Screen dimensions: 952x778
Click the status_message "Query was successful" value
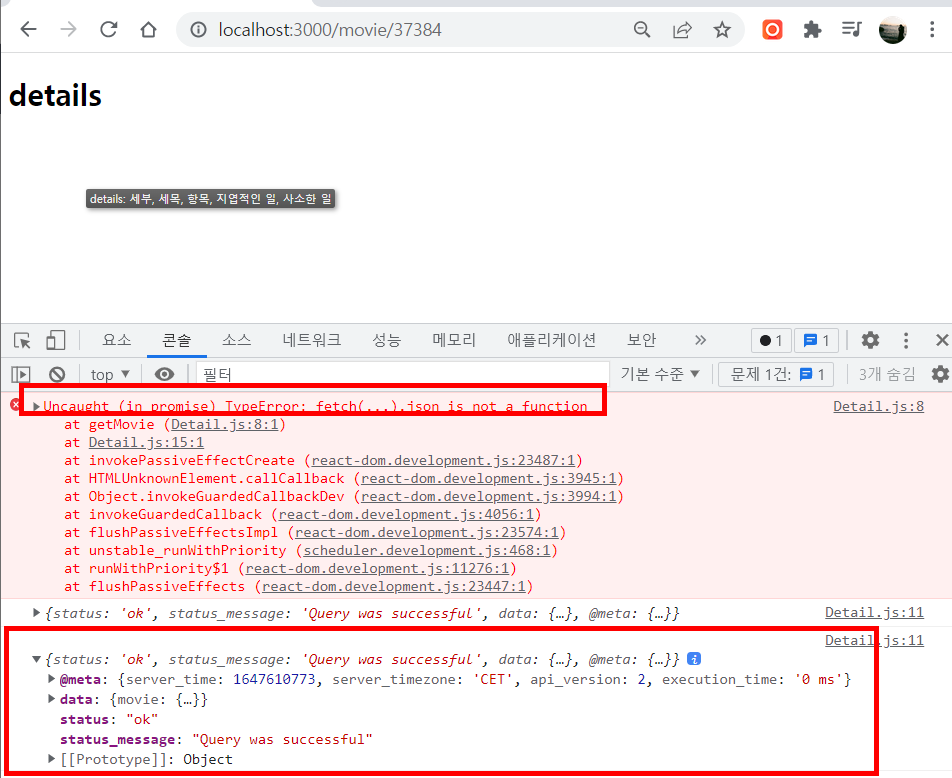282,739
